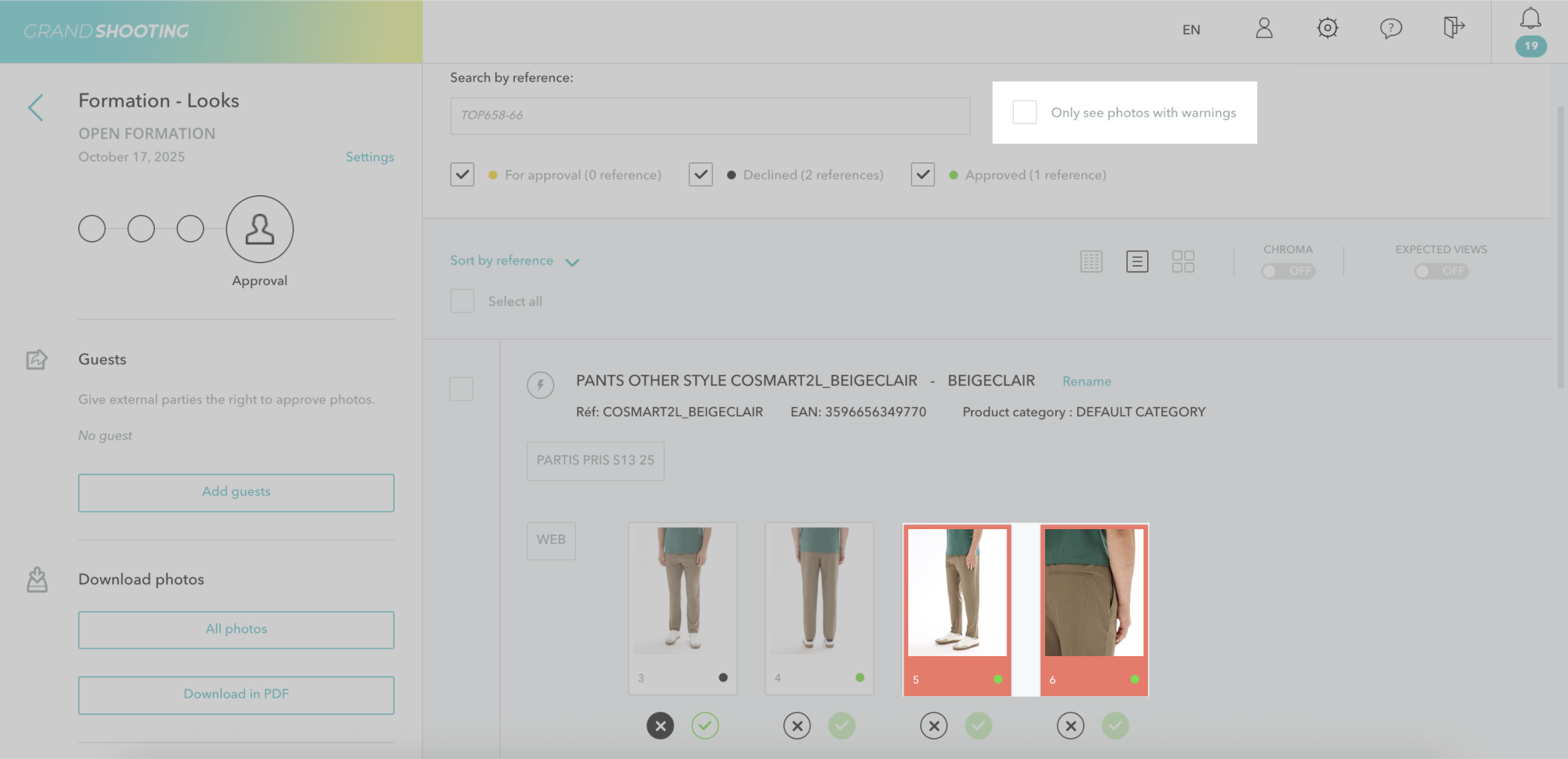The image size is (1568, 759).
Task: Uncheck the Declined references filter
Action: click(701, 174)
